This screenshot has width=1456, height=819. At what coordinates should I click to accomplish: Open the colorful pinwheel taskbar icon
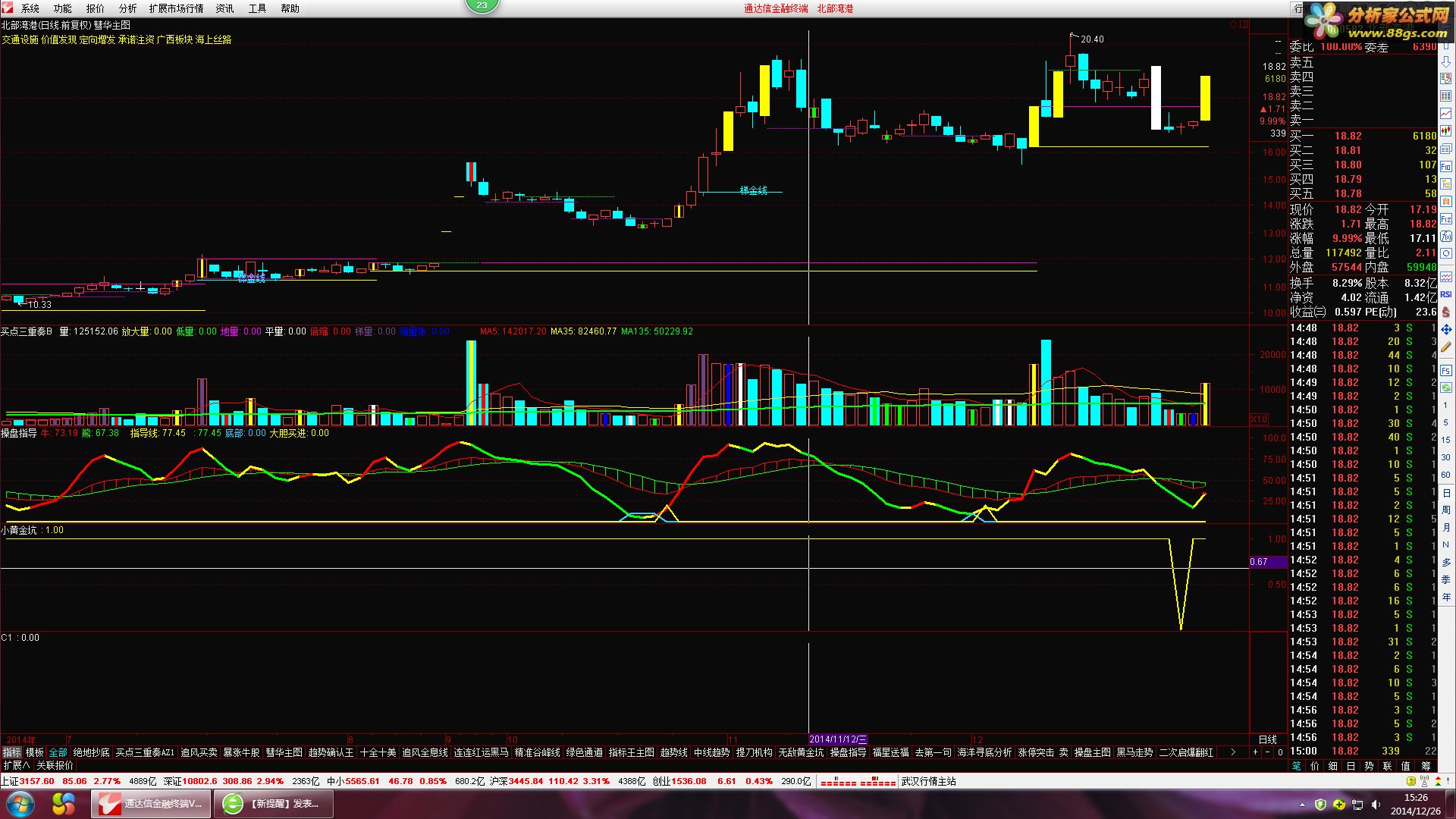click(x=63, y=803)
